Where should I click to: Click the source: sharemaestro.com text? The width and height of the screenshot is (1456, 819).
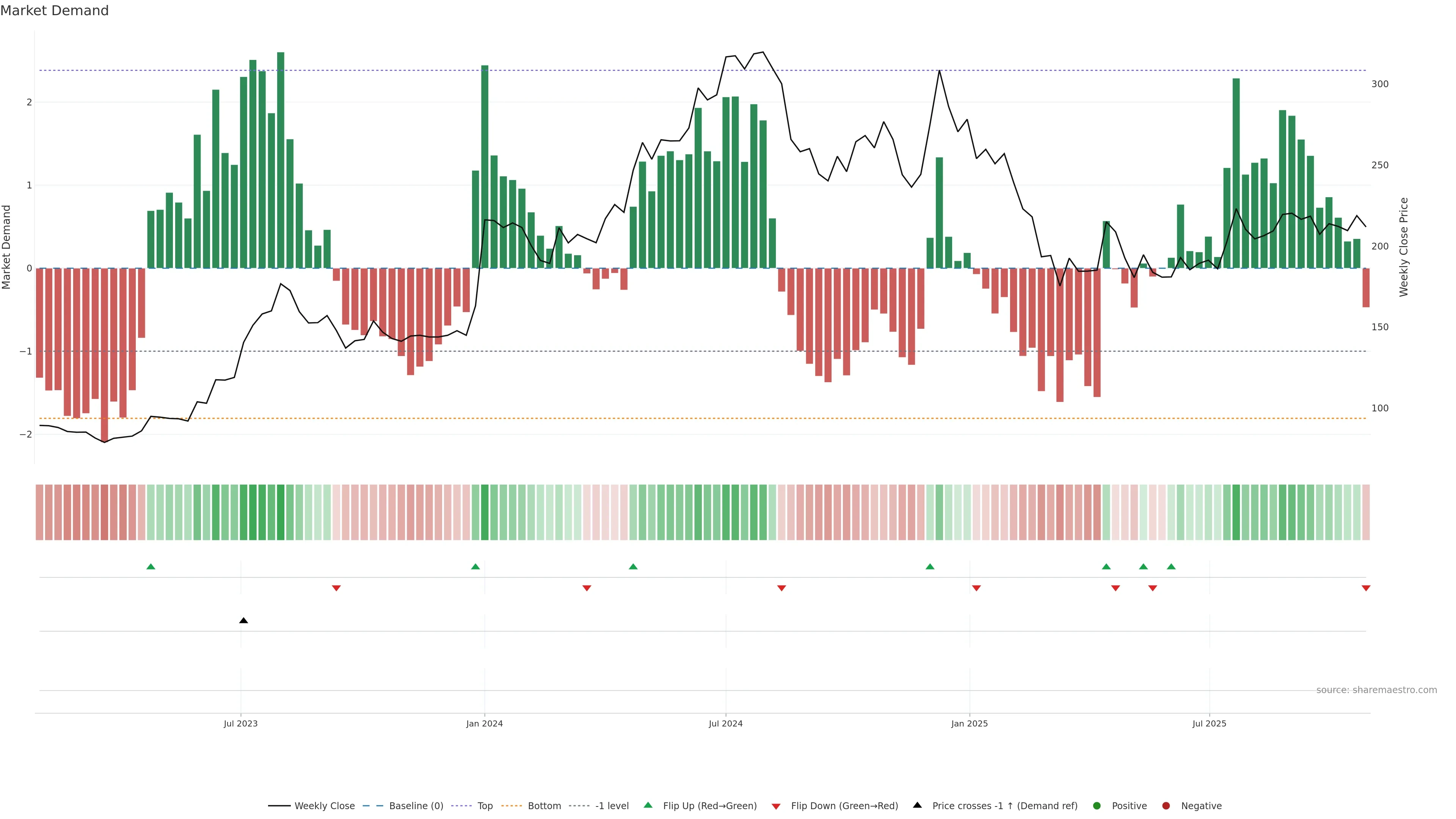click(x=1376, y=690)
